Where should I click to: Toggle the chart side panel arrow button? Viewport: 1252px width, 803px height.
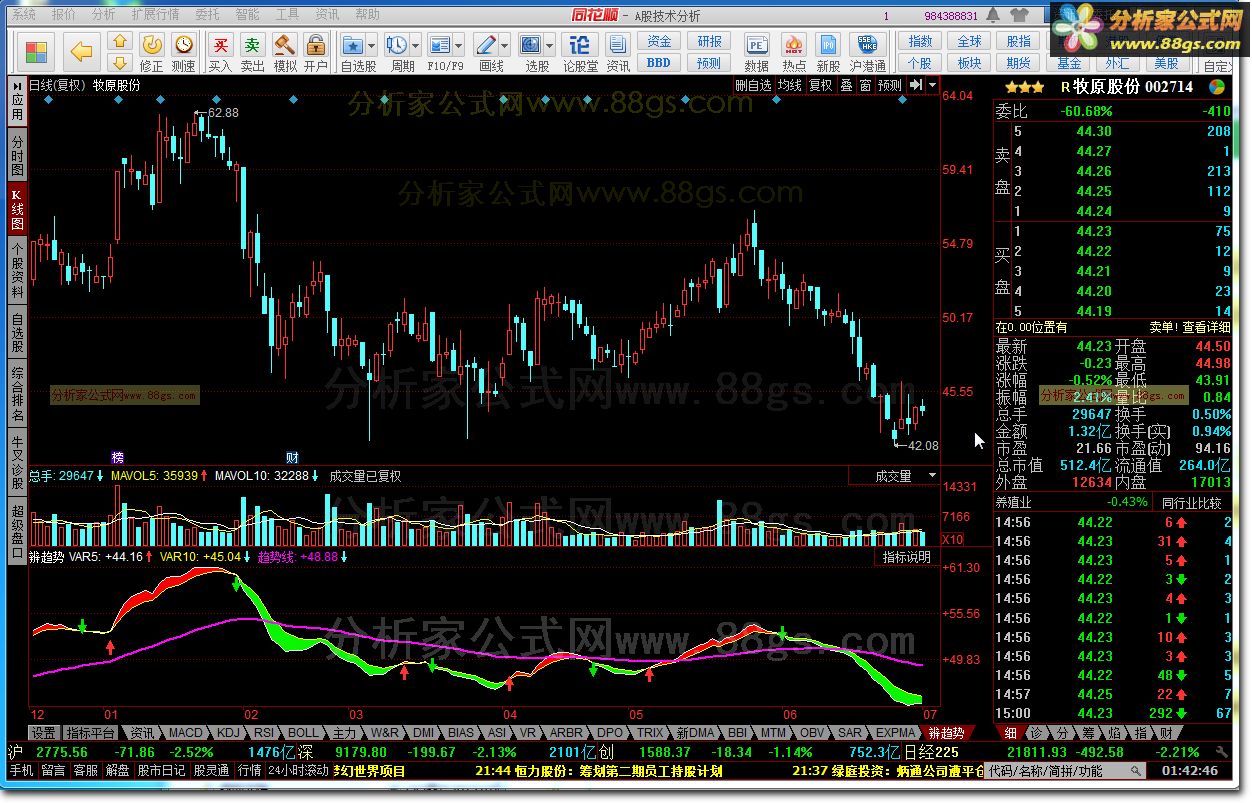pyautogui.click(x=916, y=86)
